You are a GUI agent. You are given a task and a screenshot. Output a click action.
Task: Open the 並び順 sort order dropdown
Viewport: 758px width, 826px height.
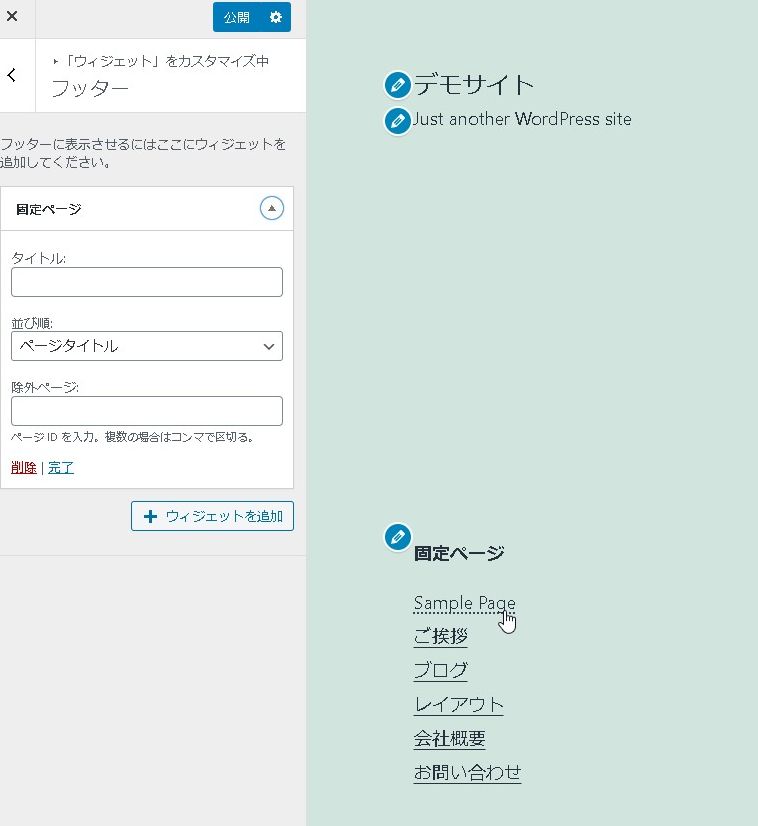[147, 346]
